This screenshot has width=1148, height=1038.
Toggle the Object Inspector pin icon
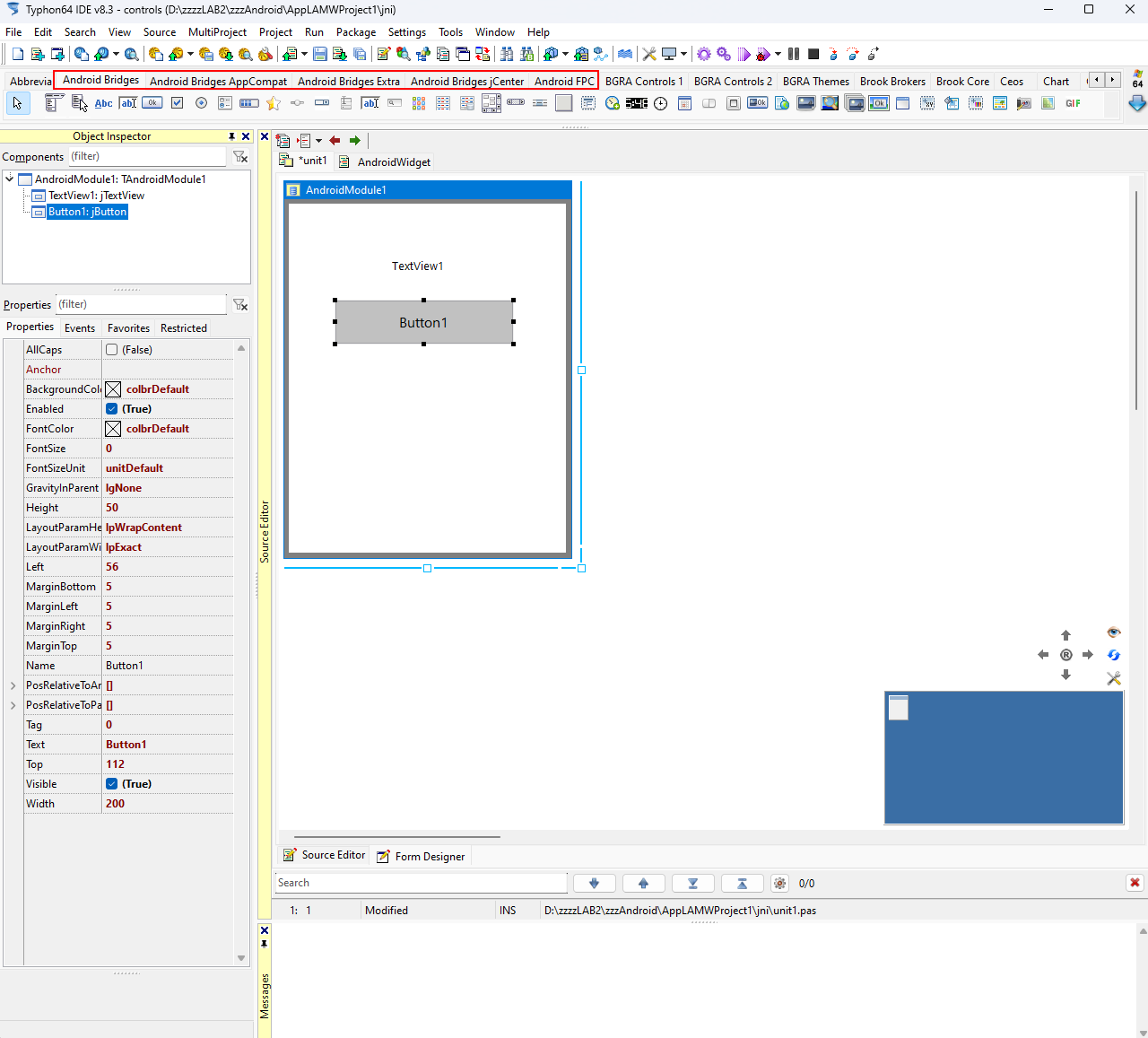click(x=231, y=136)
